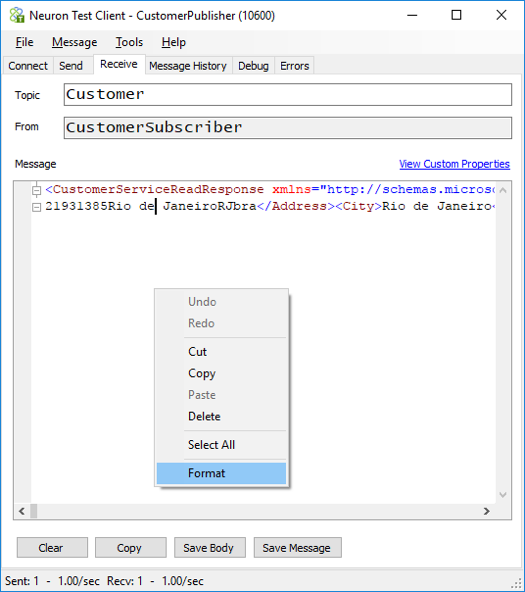Image resolution: width=525 pixels, height=592 pixels.
Task: Click the horizontal scrollbar left arrow
Action: [x=22, y=511]
